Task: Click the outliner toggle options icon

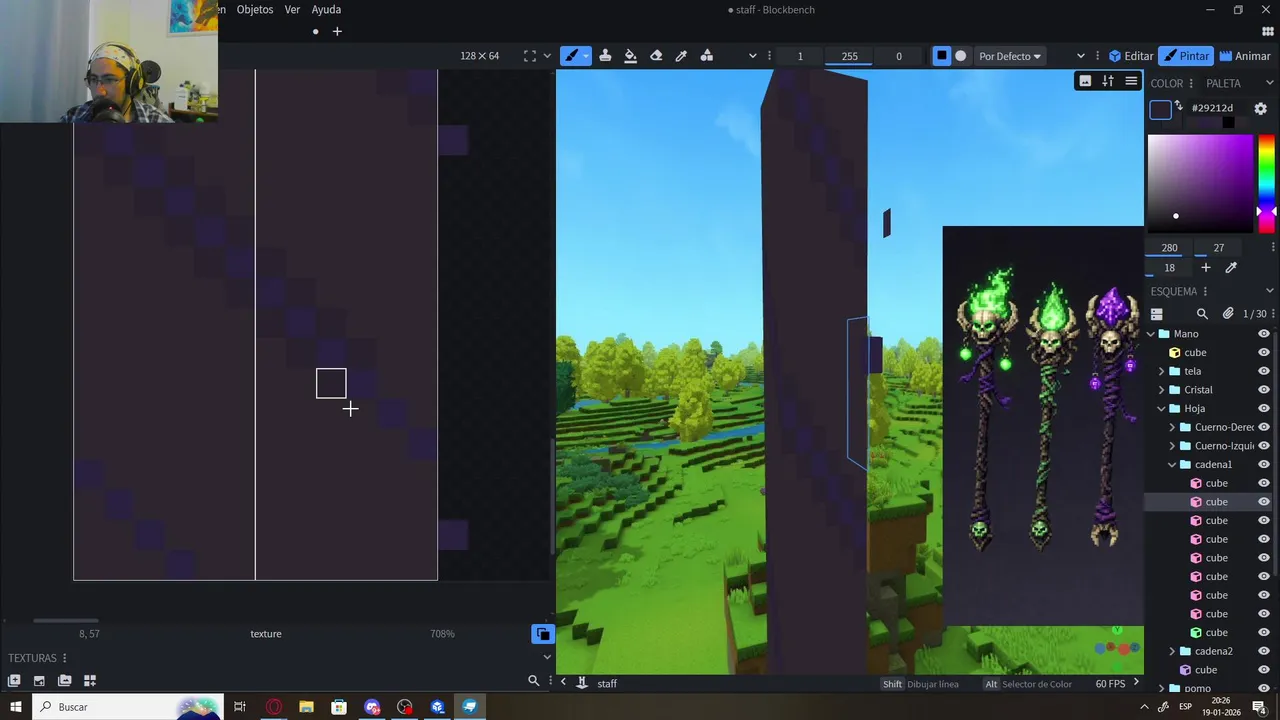Action: tap(1157, 314)
